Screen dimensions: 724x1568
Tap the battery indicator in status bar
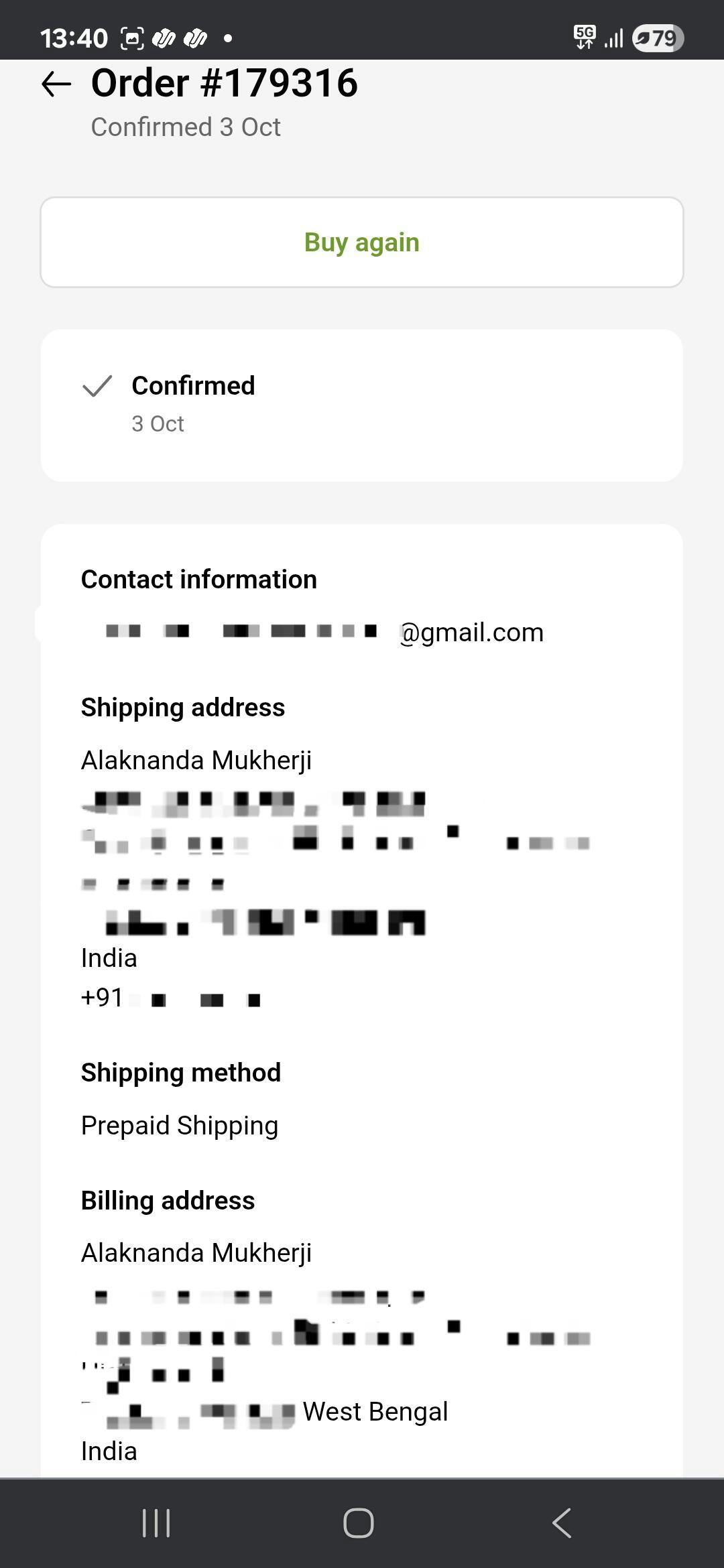tap(658, 38)
